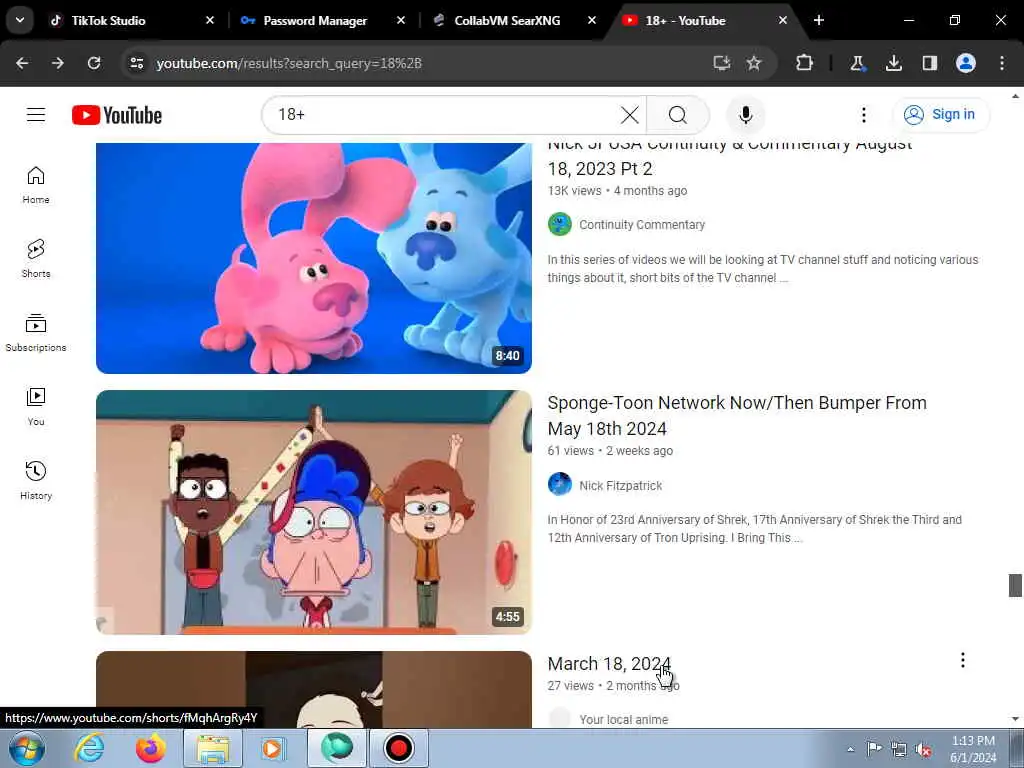The height and width of the screenshot is (768, 1024).
Task: Open the muted volume tray icon
Action: [x=923, y=750]
